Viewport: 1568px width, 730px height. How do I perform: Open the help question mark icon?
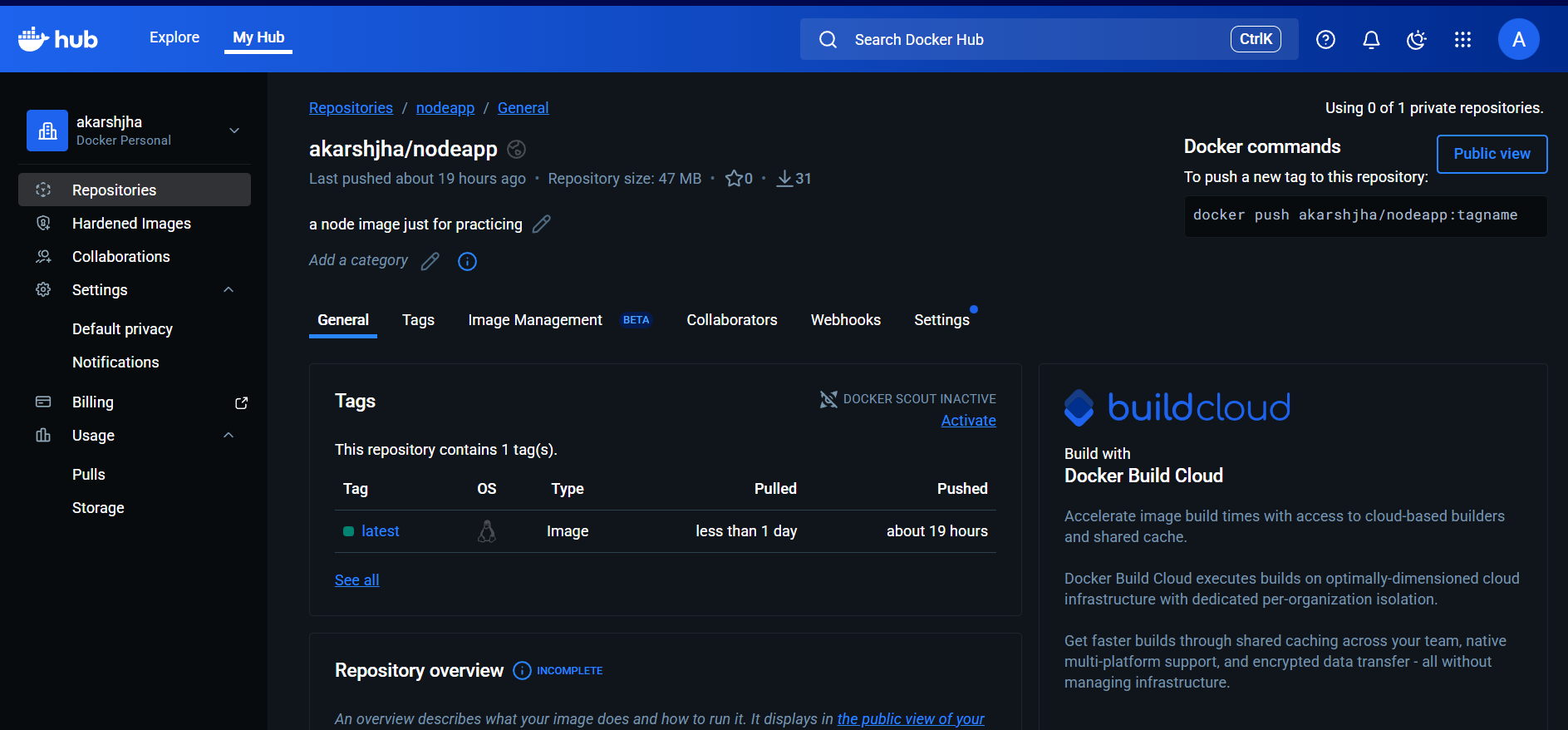(1325, 39)
